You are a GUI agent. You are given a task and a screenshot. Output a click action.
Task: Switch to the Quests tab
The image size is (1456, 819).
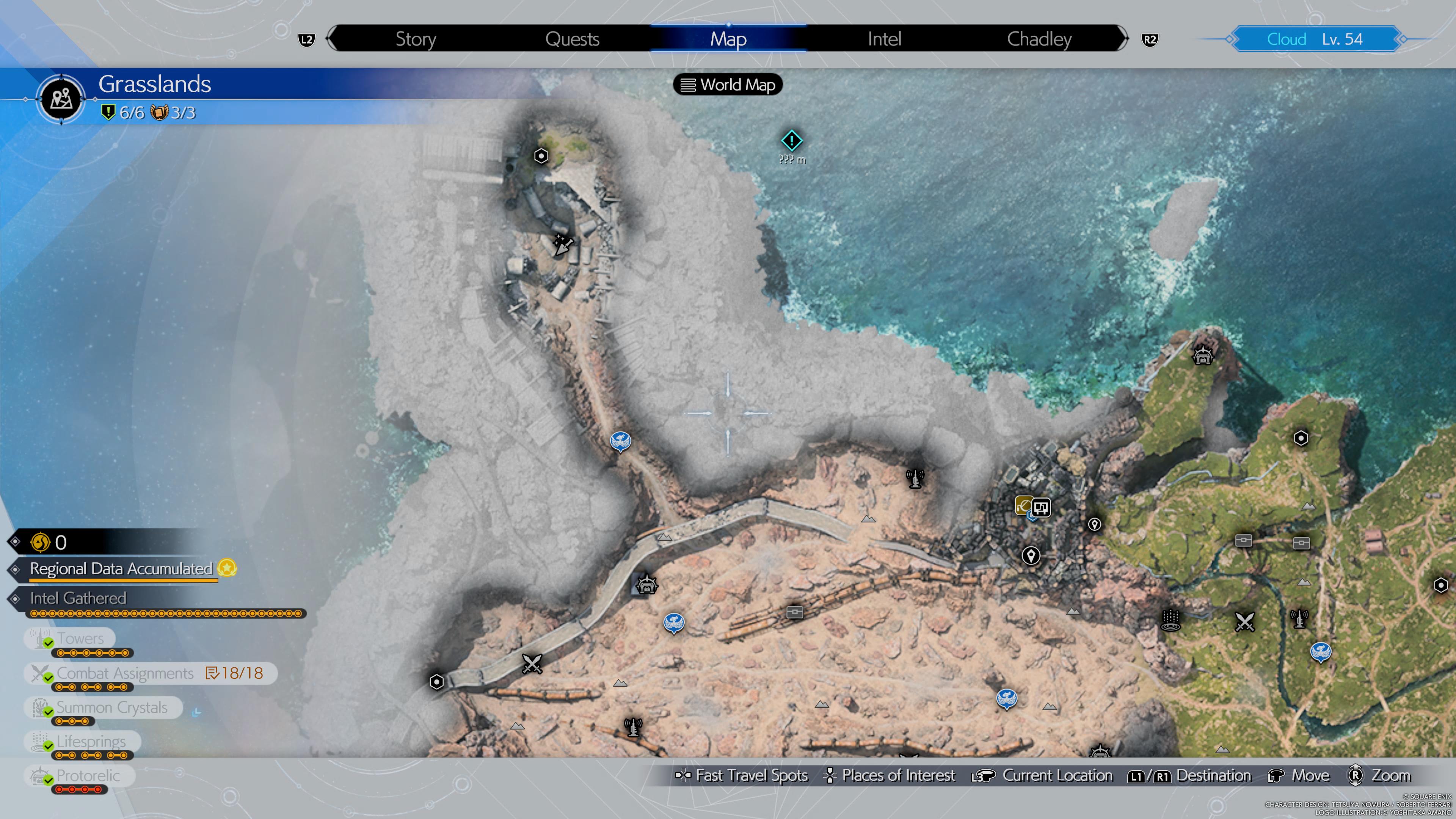point(572,39)
